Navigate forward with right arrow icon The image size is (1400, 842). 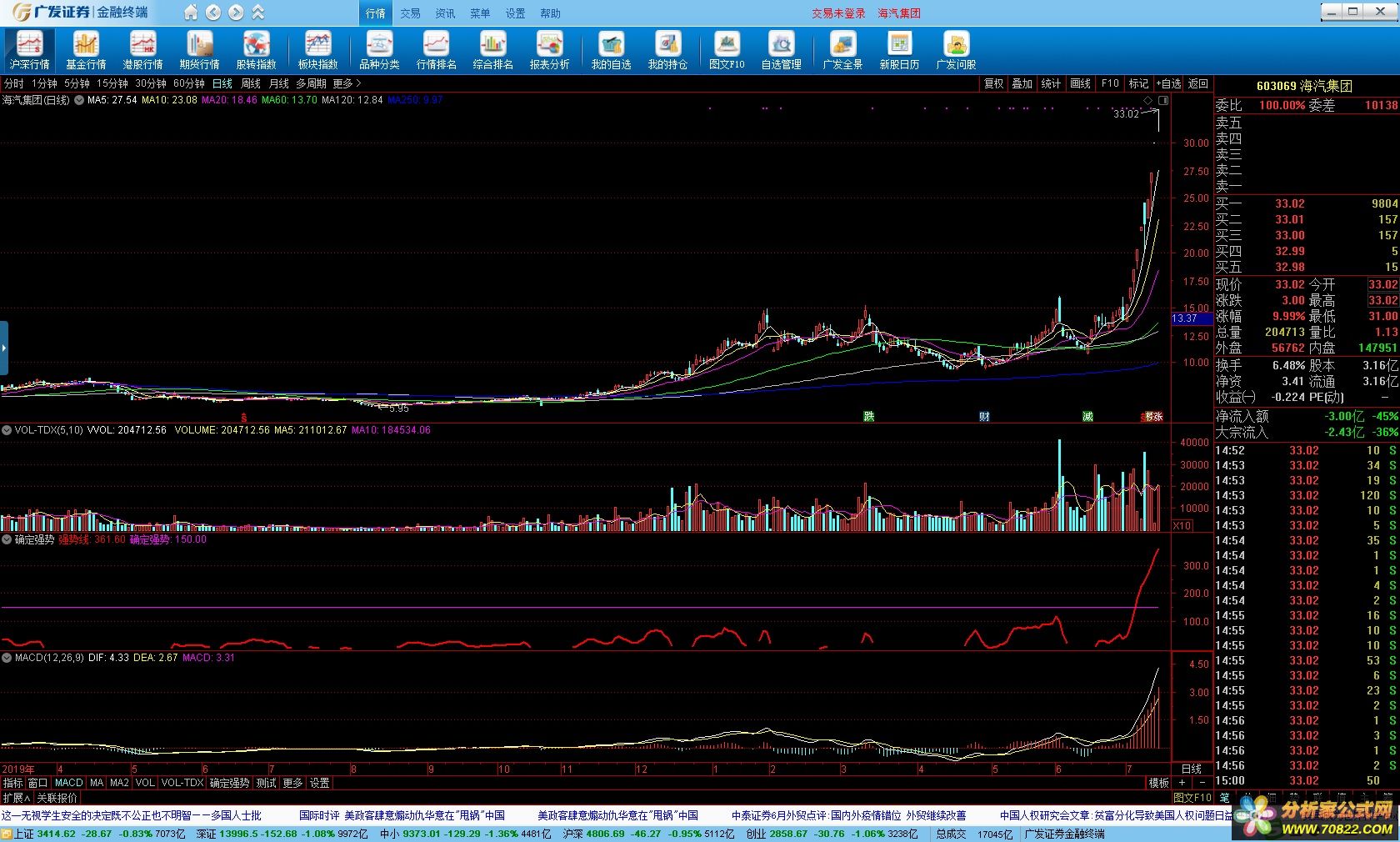click(x=236, y=13)
